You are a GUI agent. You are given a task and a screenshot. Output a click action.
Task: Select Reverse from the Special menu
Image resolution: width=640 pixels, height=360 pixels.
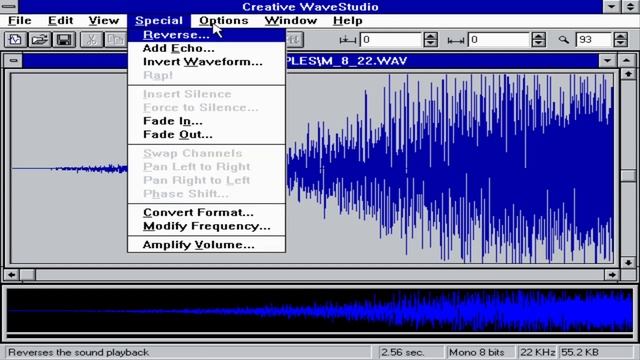click(x=207, y=35)
